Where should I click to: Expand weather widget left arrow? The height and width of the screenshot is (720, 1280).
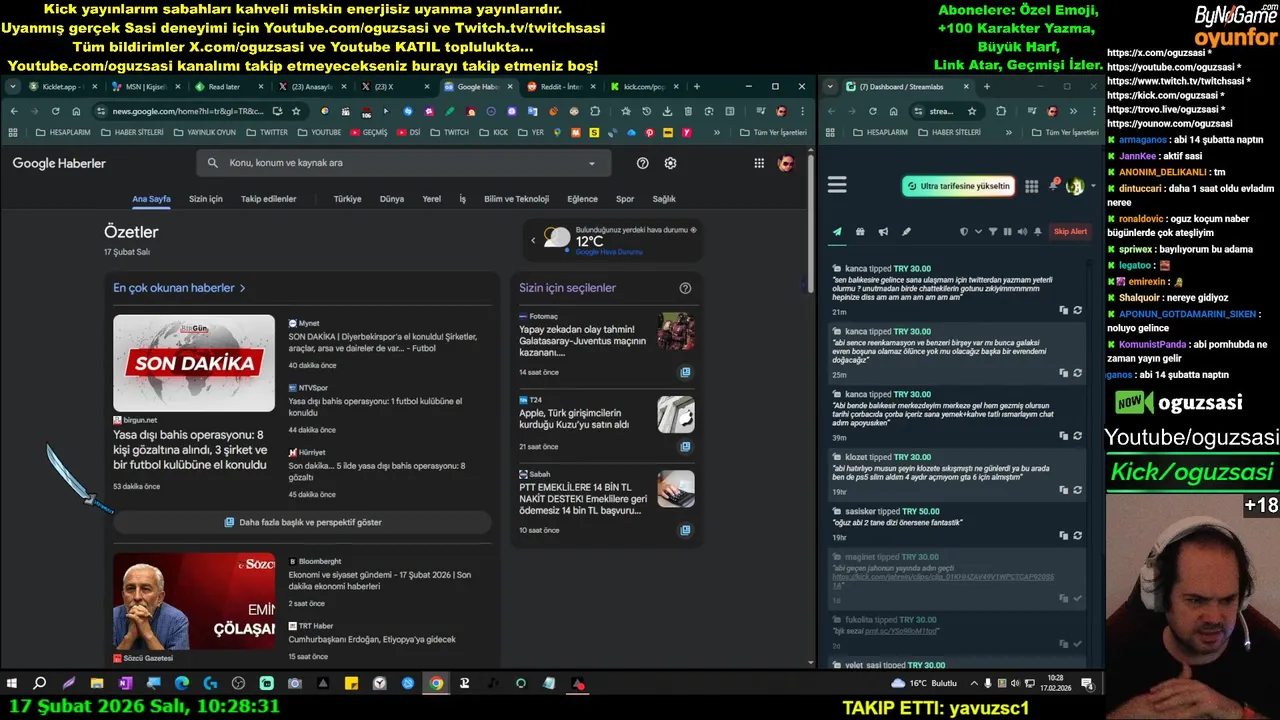[533, 240]
